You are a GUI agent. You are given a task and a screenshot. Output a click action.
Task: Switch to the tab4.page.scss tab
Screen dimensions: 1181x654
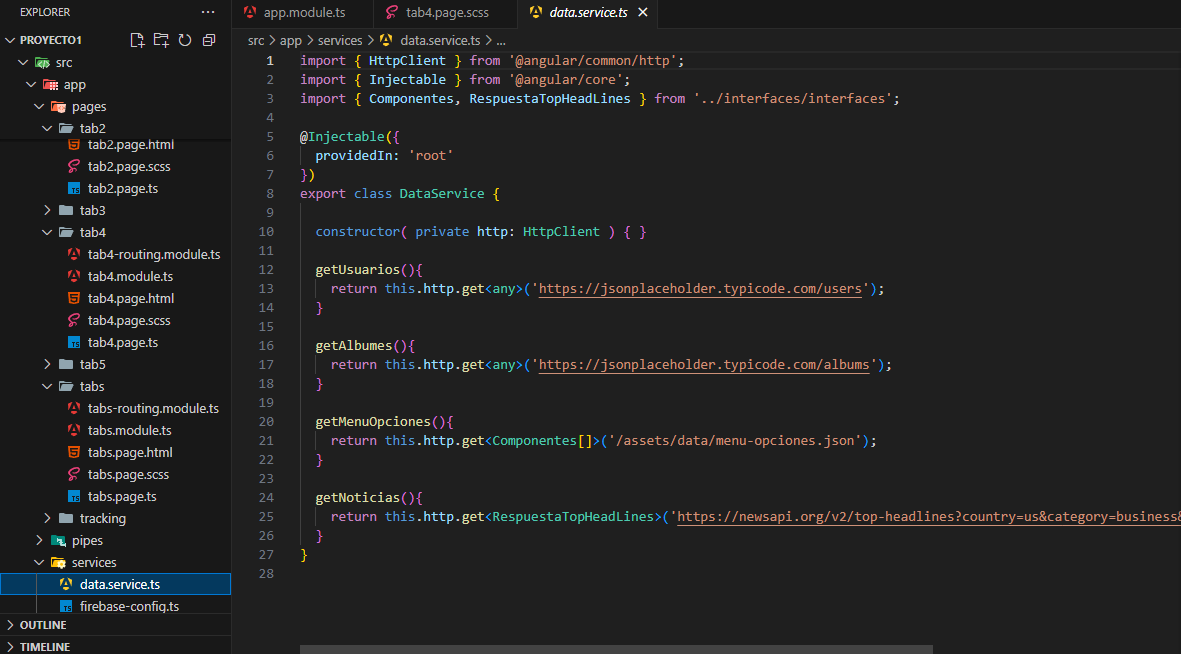coord(449,13)
